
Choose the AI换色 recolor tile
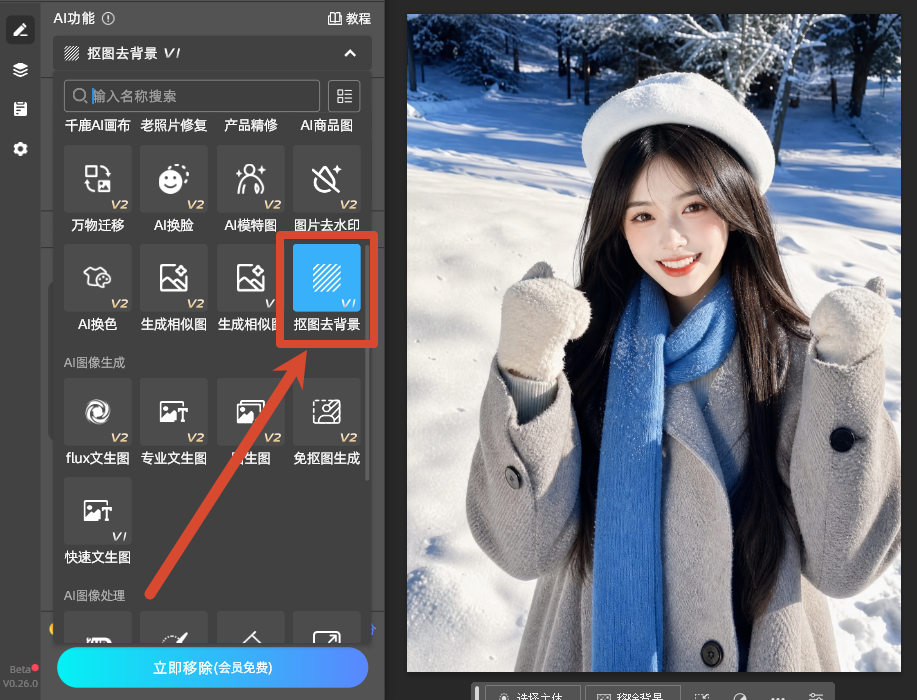(98, 278)
